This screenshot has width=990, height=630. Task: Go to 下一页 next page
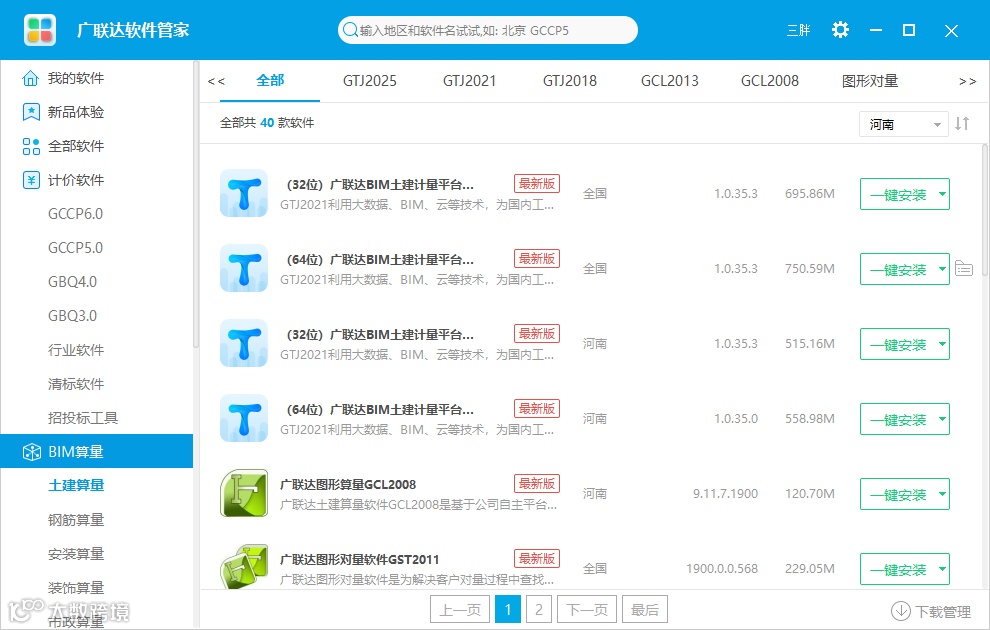pos(587,609)
